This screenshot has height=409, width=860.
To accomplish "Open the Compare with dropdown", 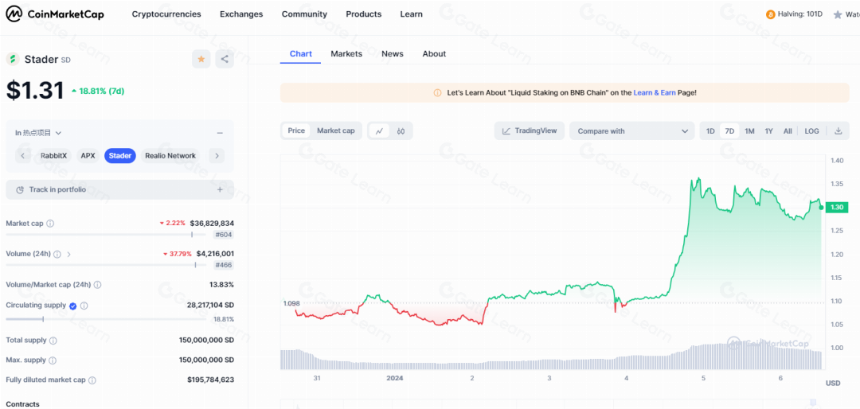I will point(632,131).
